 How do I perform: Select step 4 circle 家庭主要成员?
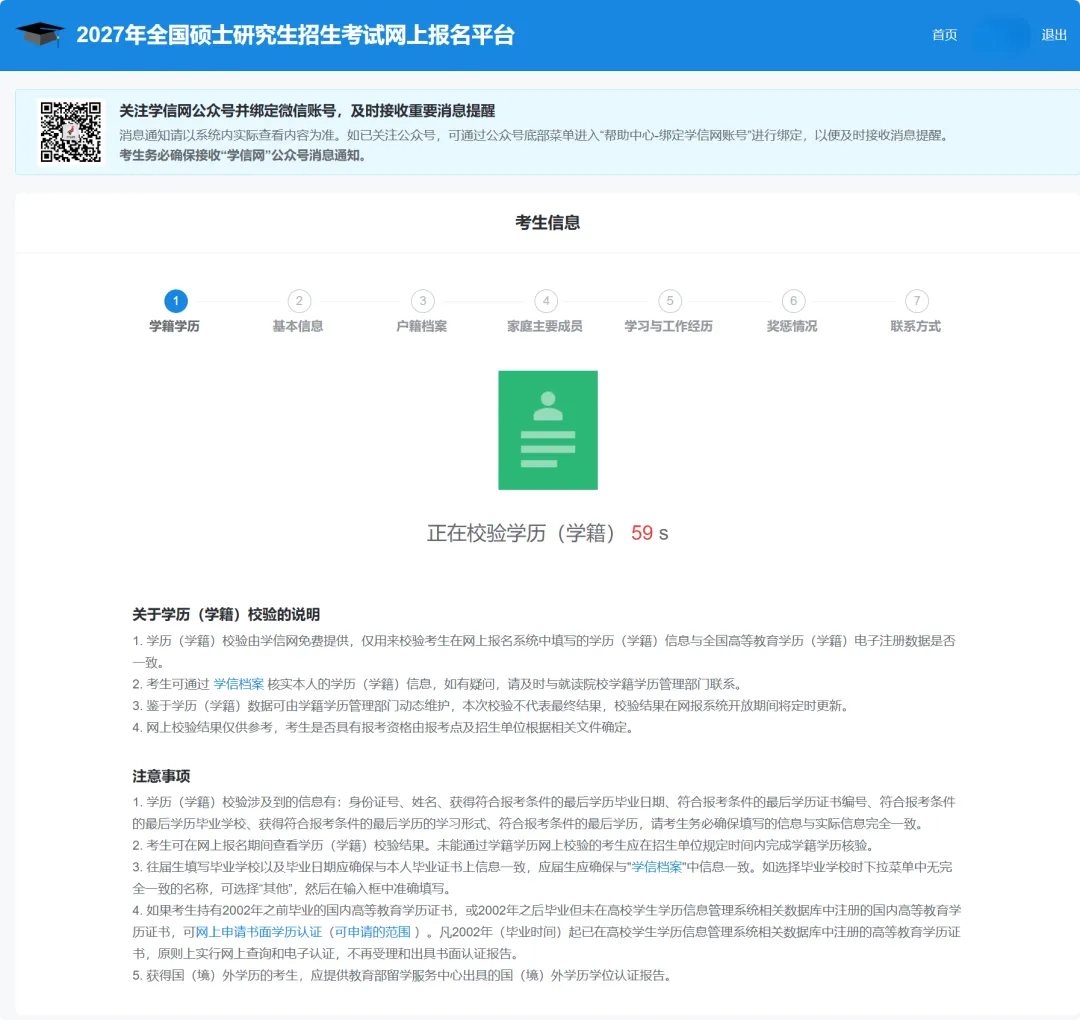click(546, 301)
